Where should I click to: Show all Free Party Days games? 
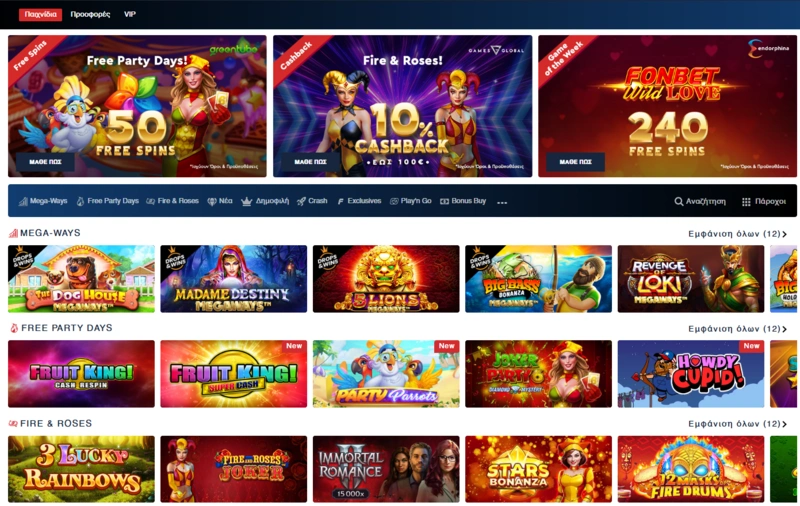tap(737, 328)
